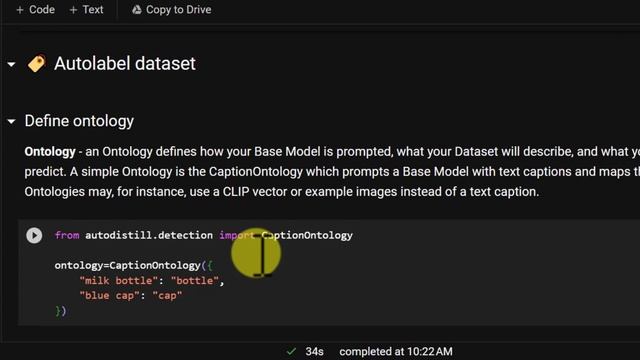The width and height of the screenshot is (640, 360).
Task: Click completed at 10:22 AM status text
Action: [396, 351]
